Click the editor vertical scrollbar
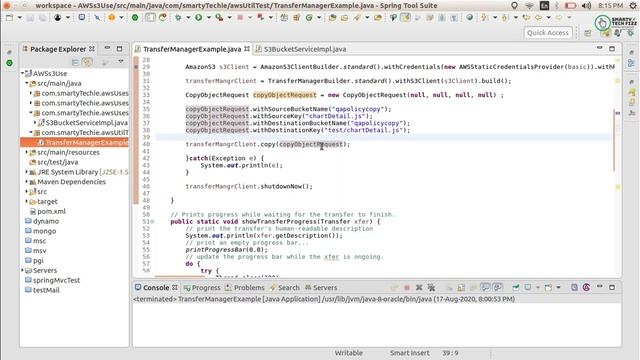640x360 pixels. (x=614, y=141)
